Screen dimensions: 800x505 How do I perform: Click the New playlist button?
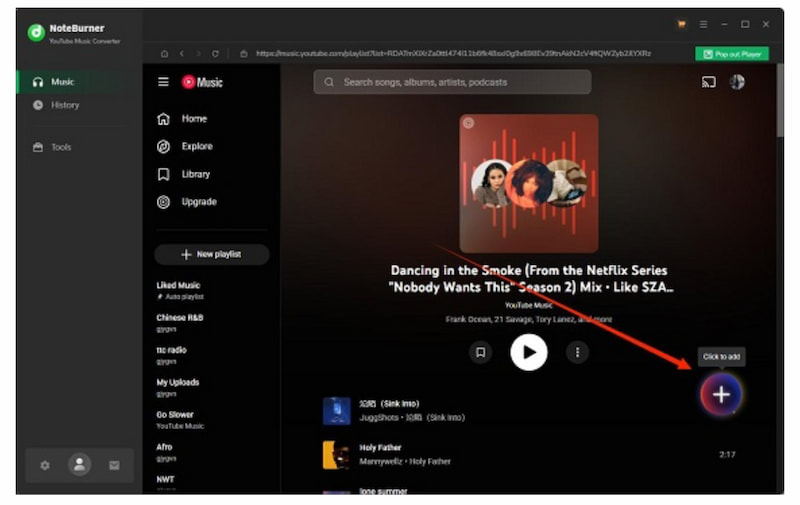click(211, 255)
